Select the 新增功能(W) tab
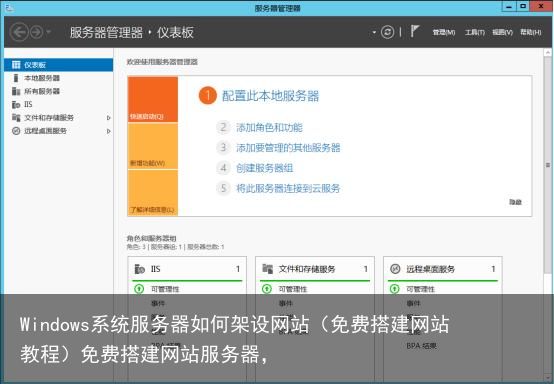 (x=153, y=146)
